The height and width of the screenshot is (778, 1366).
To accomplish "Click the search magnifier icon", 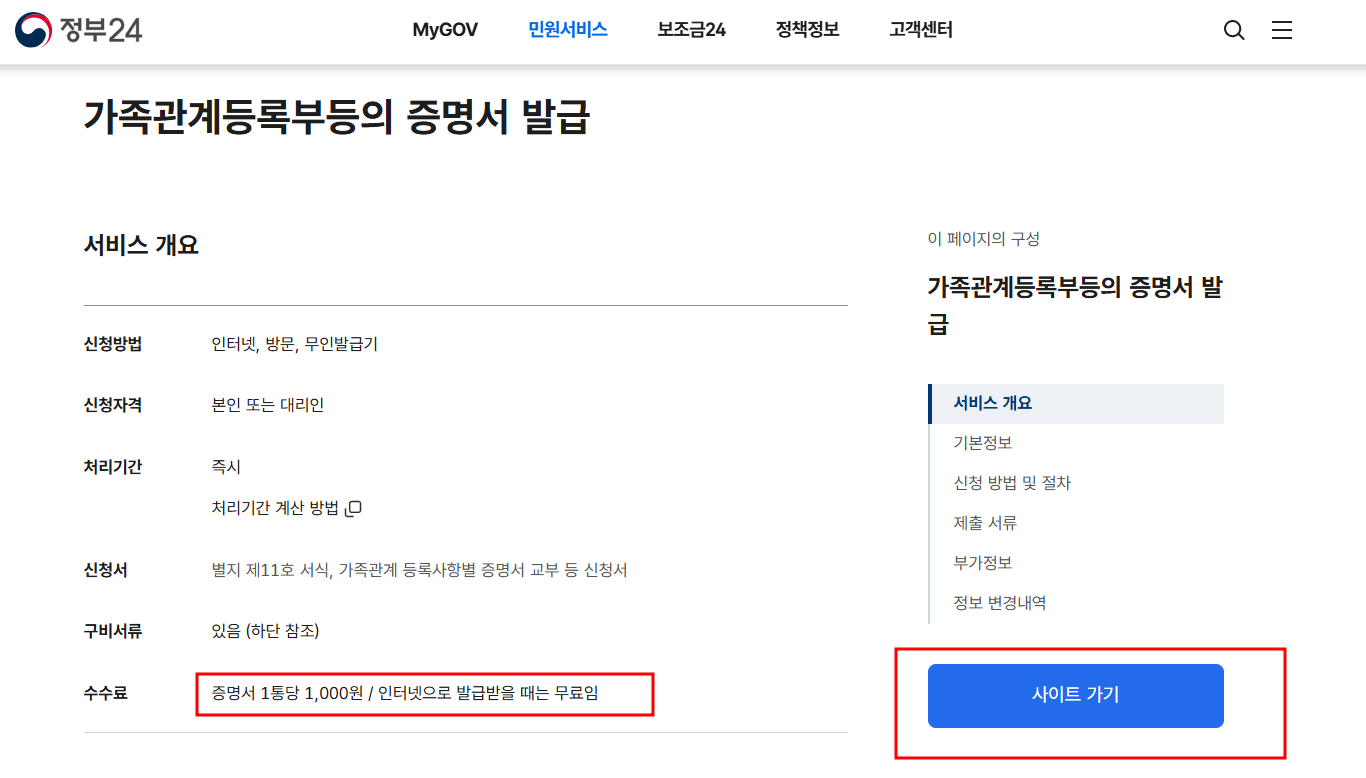I will 1234,30.
